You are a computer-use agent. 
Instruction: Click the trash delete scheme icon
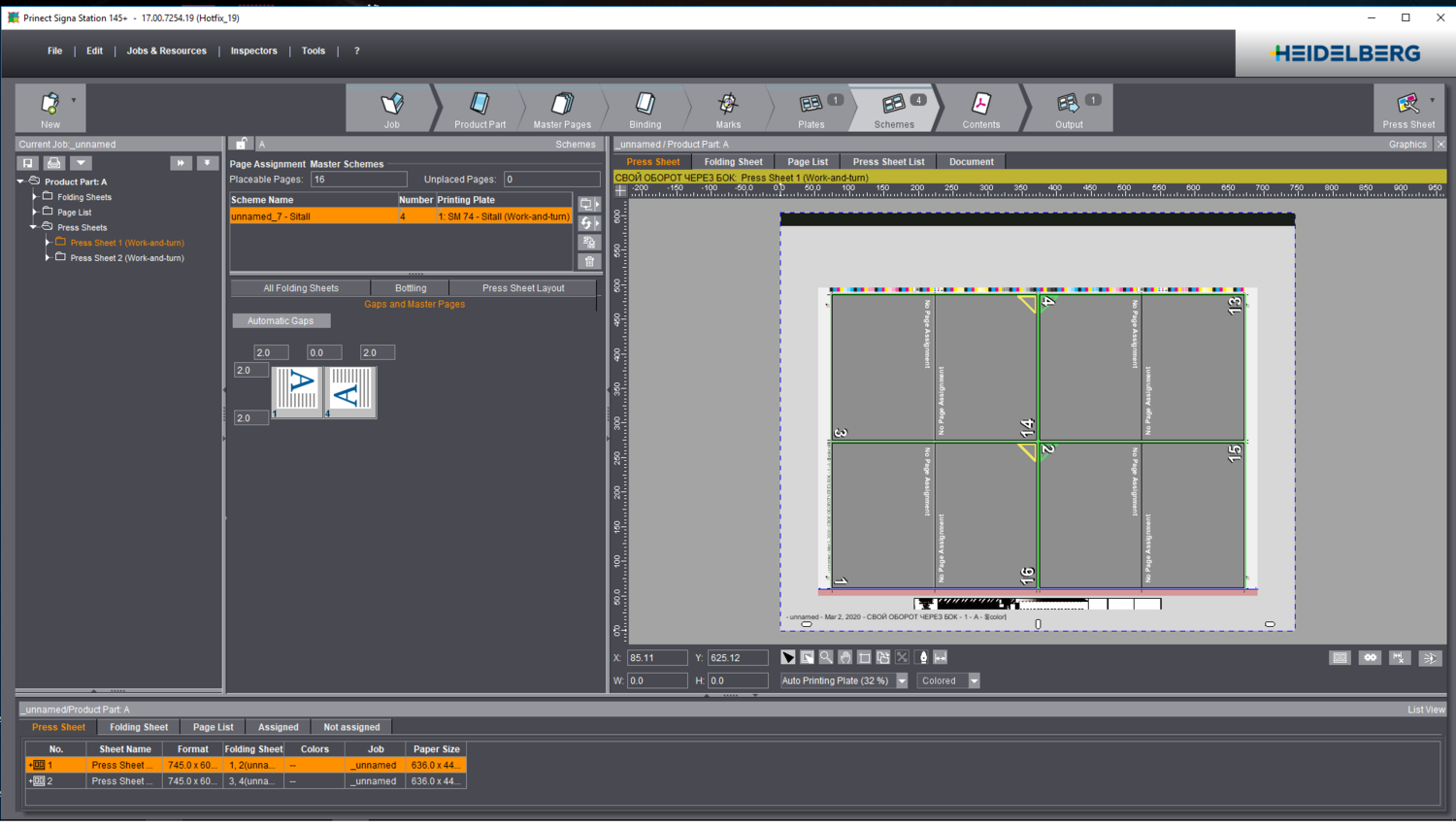click(x=589, y=261)
